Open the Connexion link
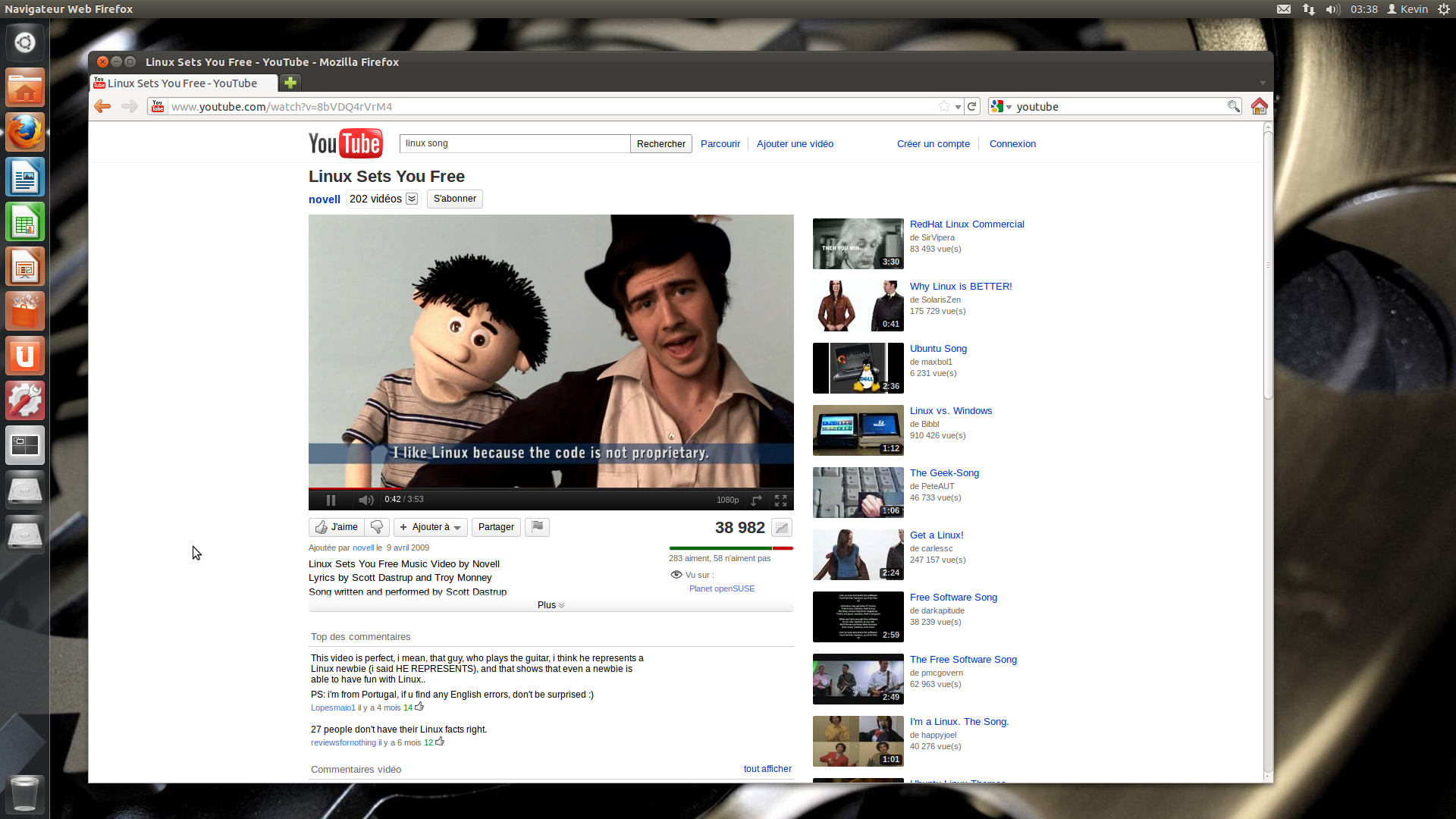Screen dimensions: 1456x819 [1012, 144]
